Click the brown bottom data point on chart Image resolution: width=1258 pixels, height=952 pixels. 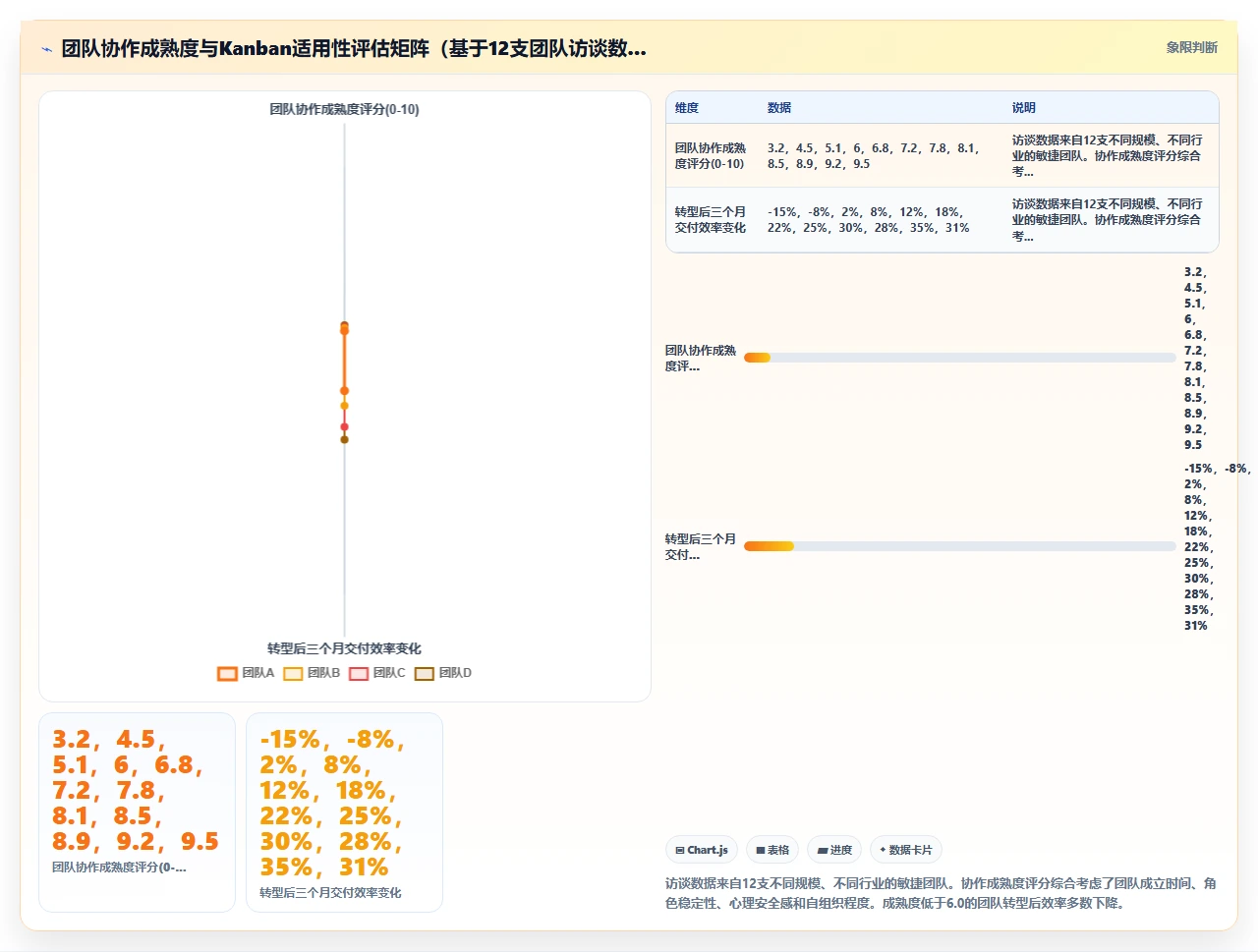coord(344,439)
